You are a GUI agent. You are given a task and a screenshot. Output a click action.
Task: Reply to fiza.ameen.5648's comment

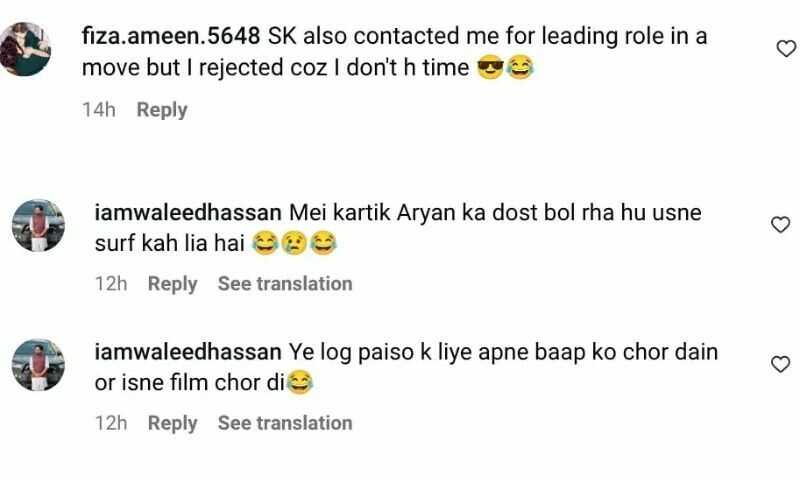click(162, 110)
